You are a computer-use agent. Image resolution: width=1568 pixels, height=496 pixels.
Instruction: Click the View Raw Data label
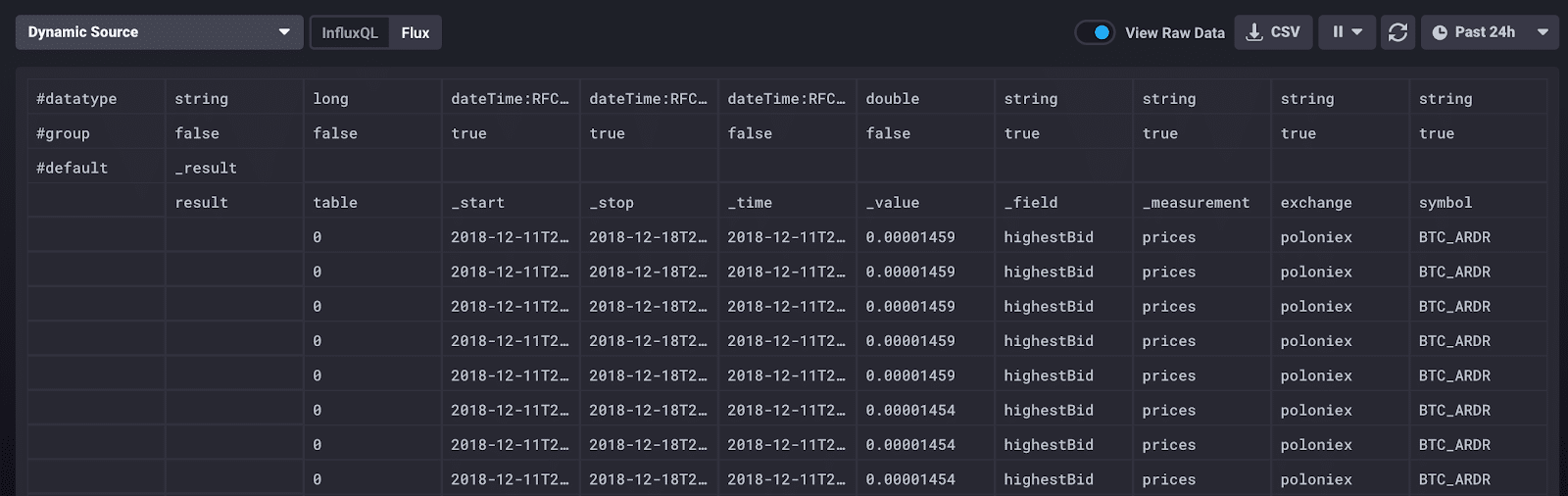click(x=1174, y=32)
